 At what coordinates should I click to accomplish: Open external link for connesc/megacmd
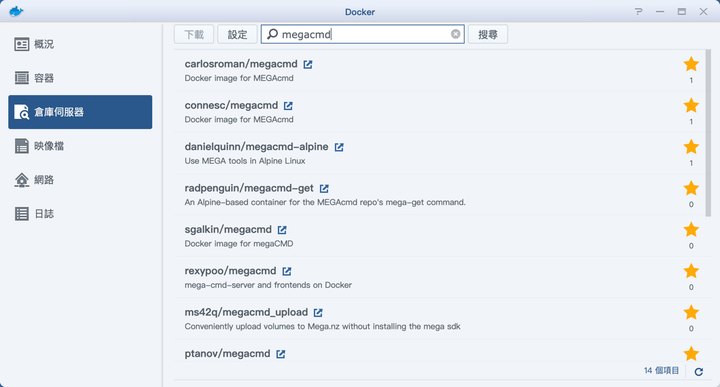[288, 106]
